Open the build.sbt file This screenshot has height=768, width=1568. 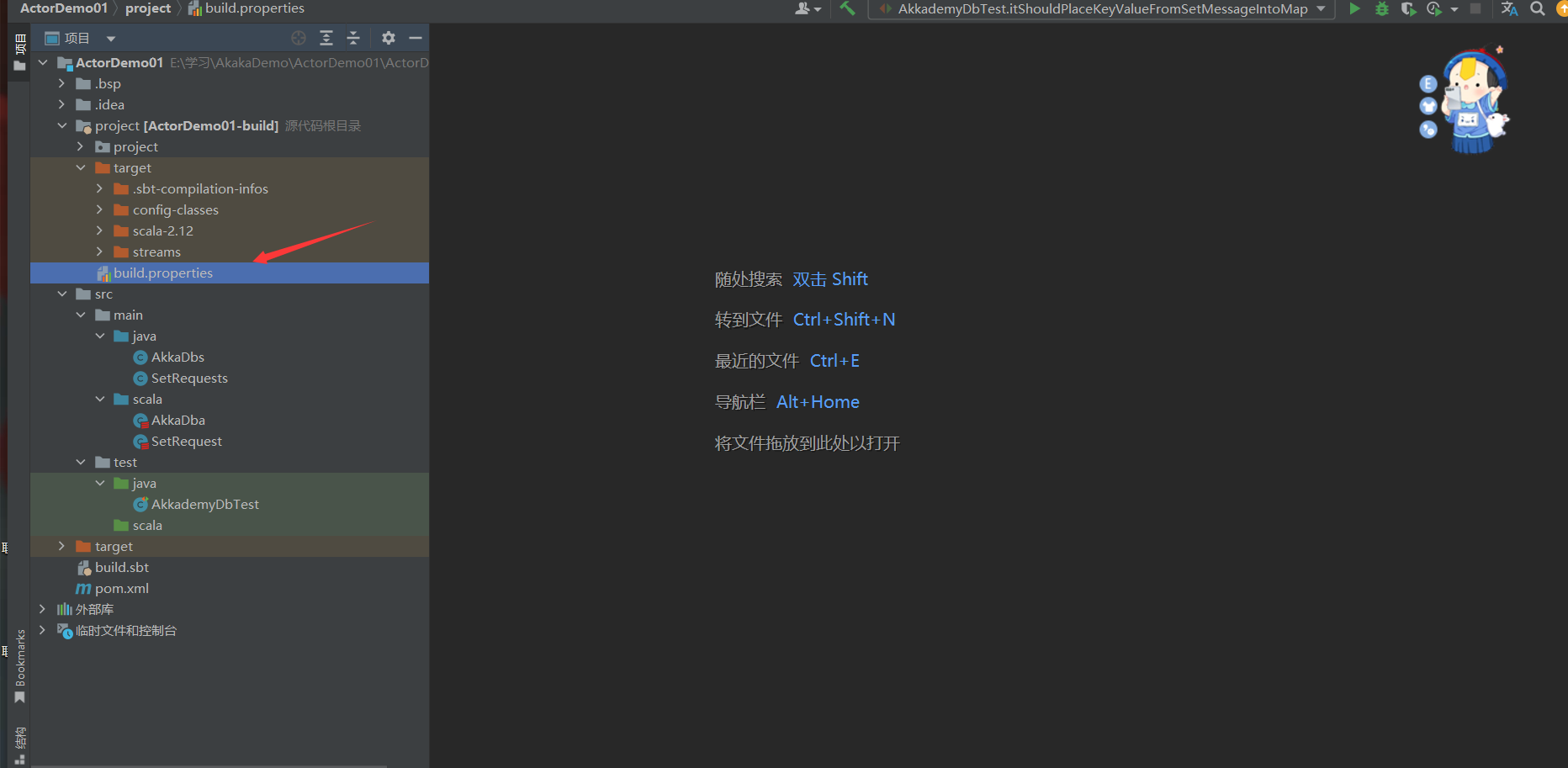pyautogui.click(x=122, y=567)
